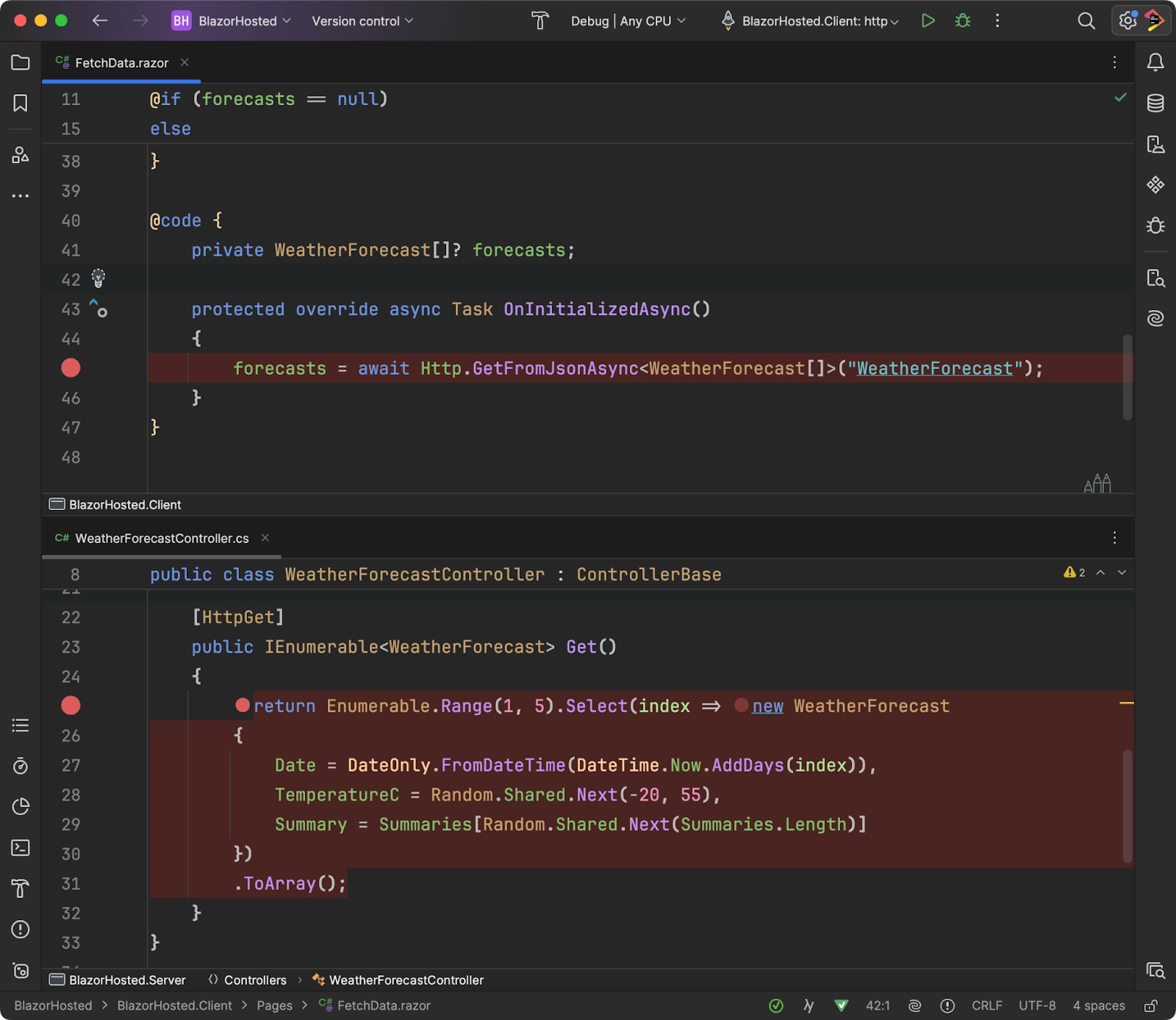1176x1020 pixels.
Task: Click the green checkmark inspection status
Action: pos(1120,97)
